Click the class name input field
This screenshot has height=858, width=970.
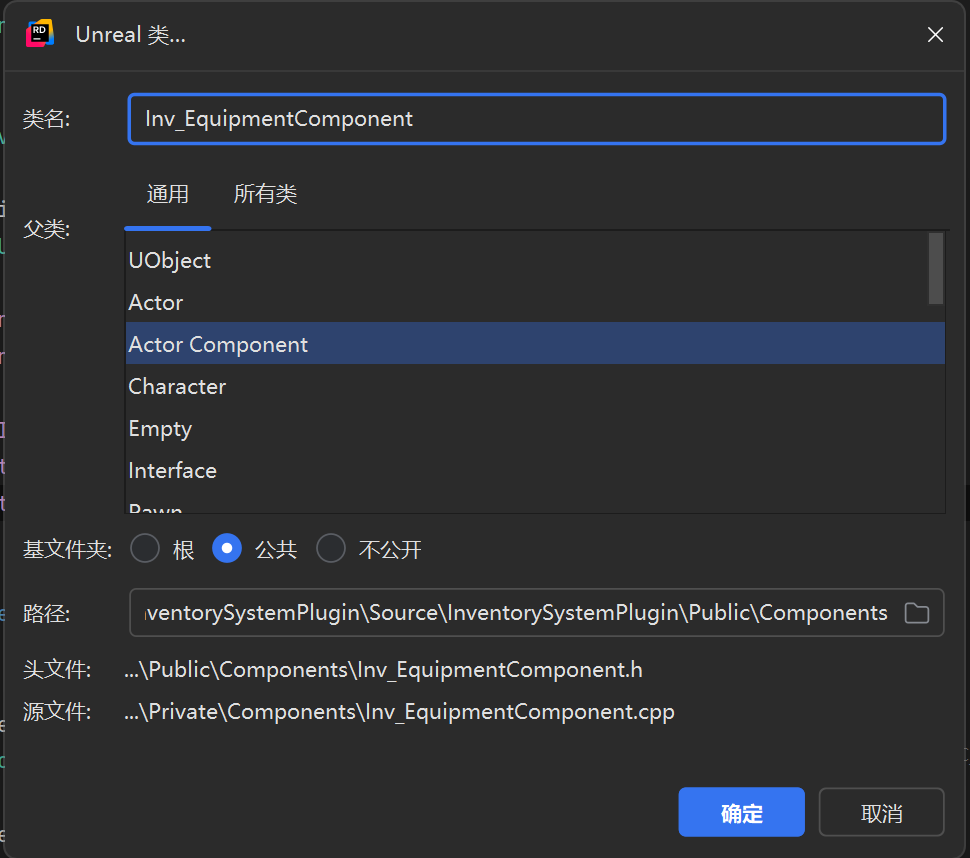coord(536,119)
